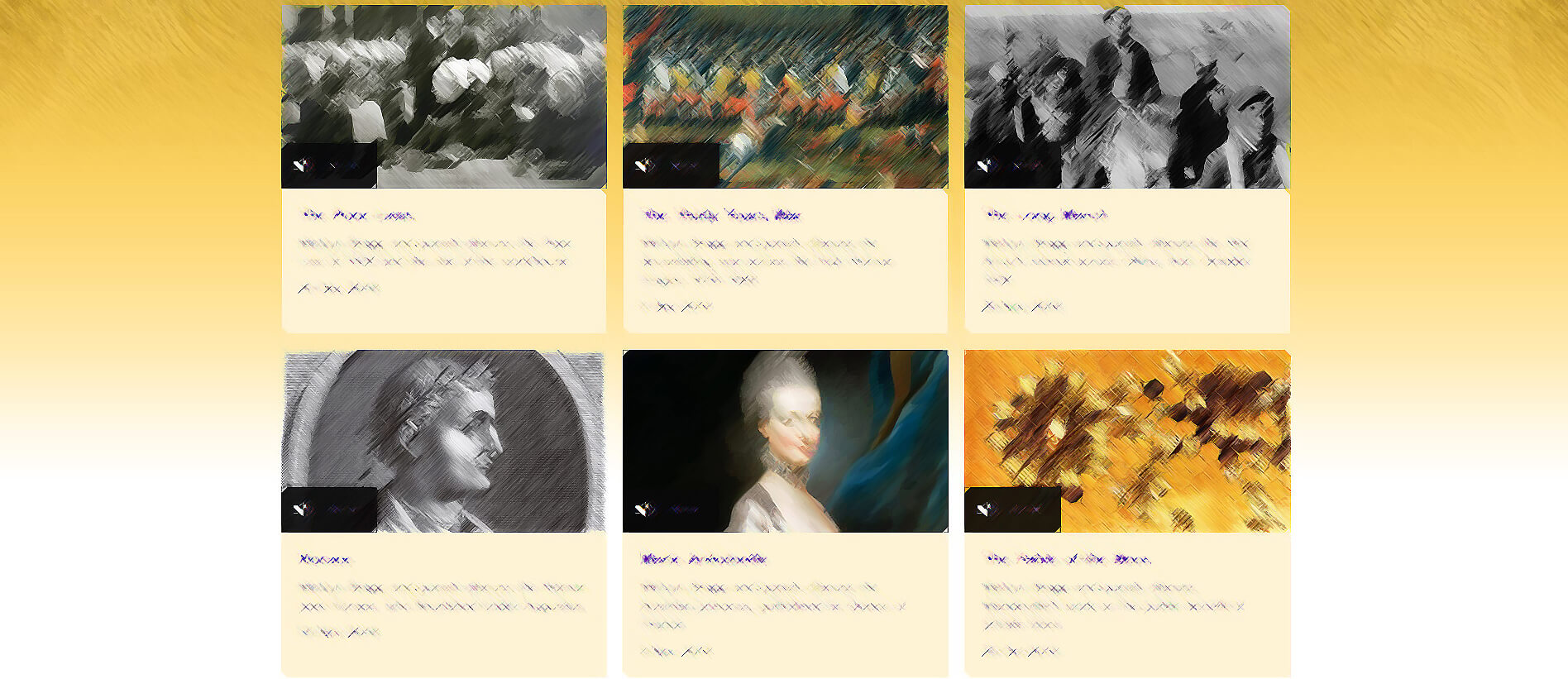Image resolution: width=1568 pixels, height=679 pixels.
Task: Click audio icon on orange abstract image
Action: [984, 509]
